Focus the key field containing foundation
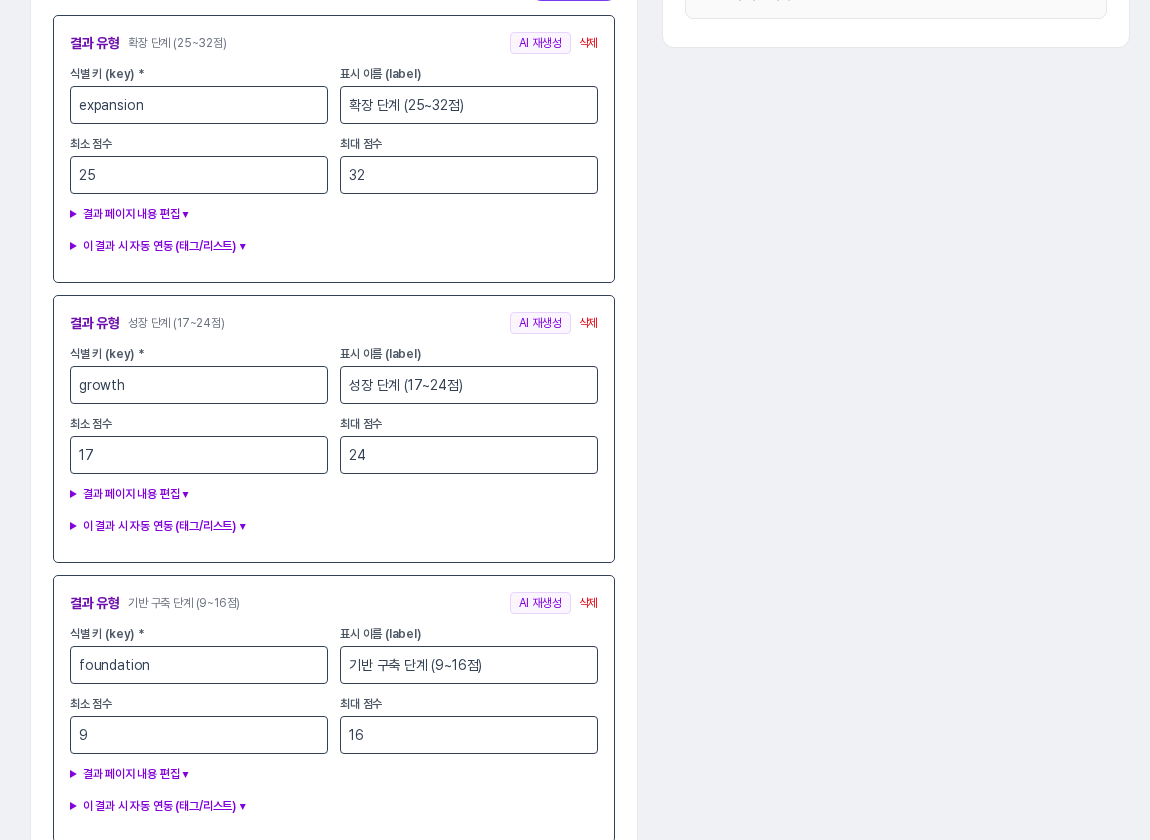 (199, 665)
